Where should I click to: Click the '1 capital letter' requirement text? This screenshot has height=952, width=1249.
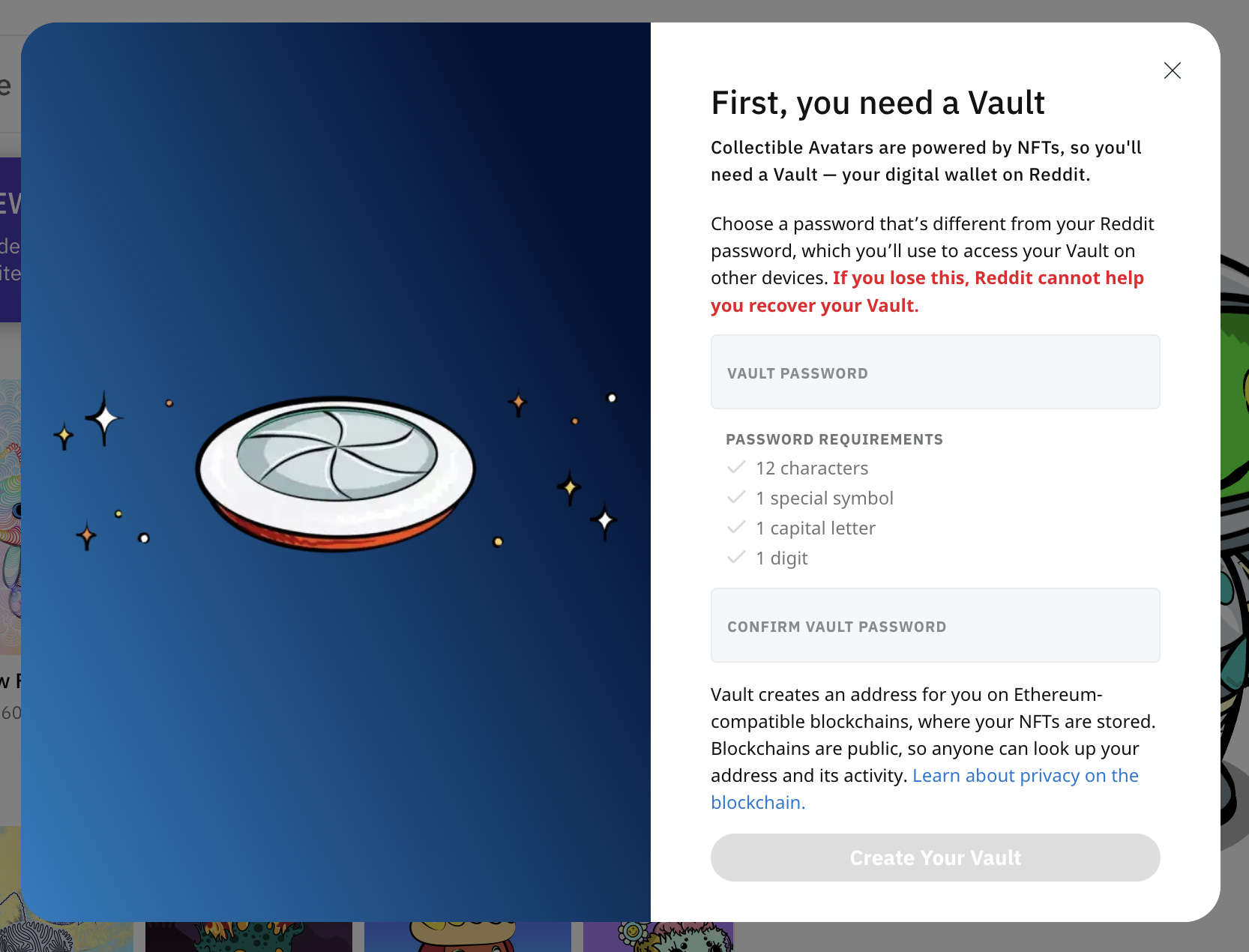[x=816, y=528]
